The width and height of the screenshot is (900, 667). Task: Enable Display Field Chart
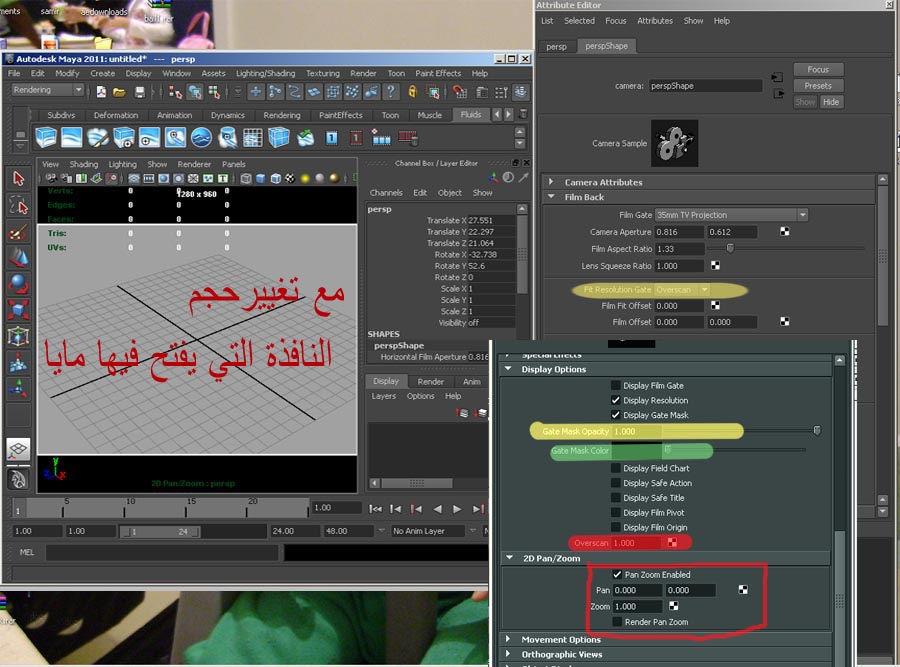point(616,468)
